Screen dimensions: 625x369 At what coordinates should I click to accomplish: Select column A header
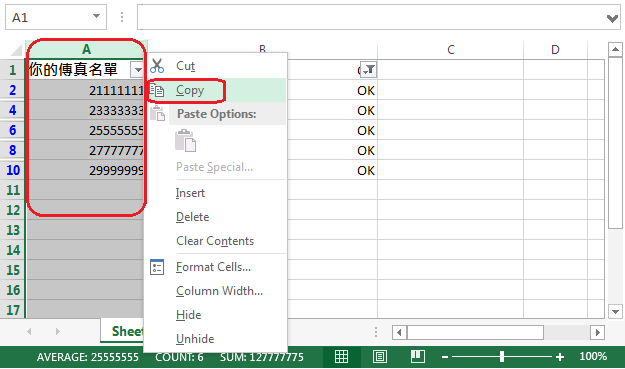click(86, 49)
